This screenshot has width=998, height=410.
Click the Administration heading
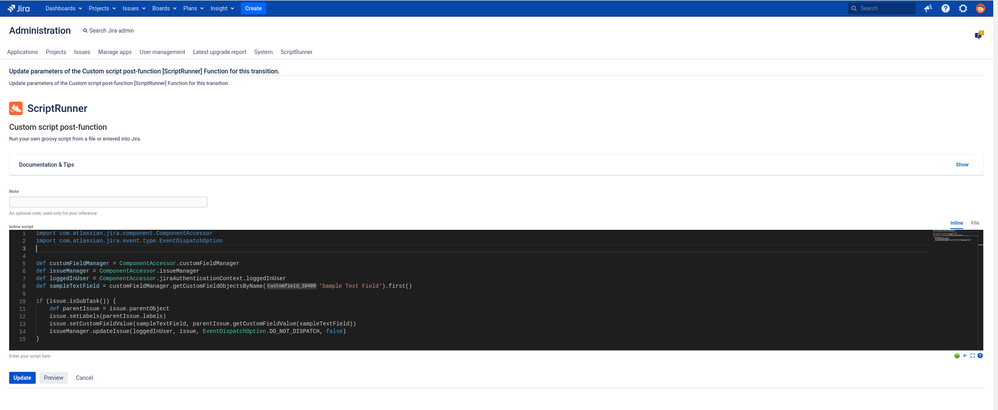point(40,31)
